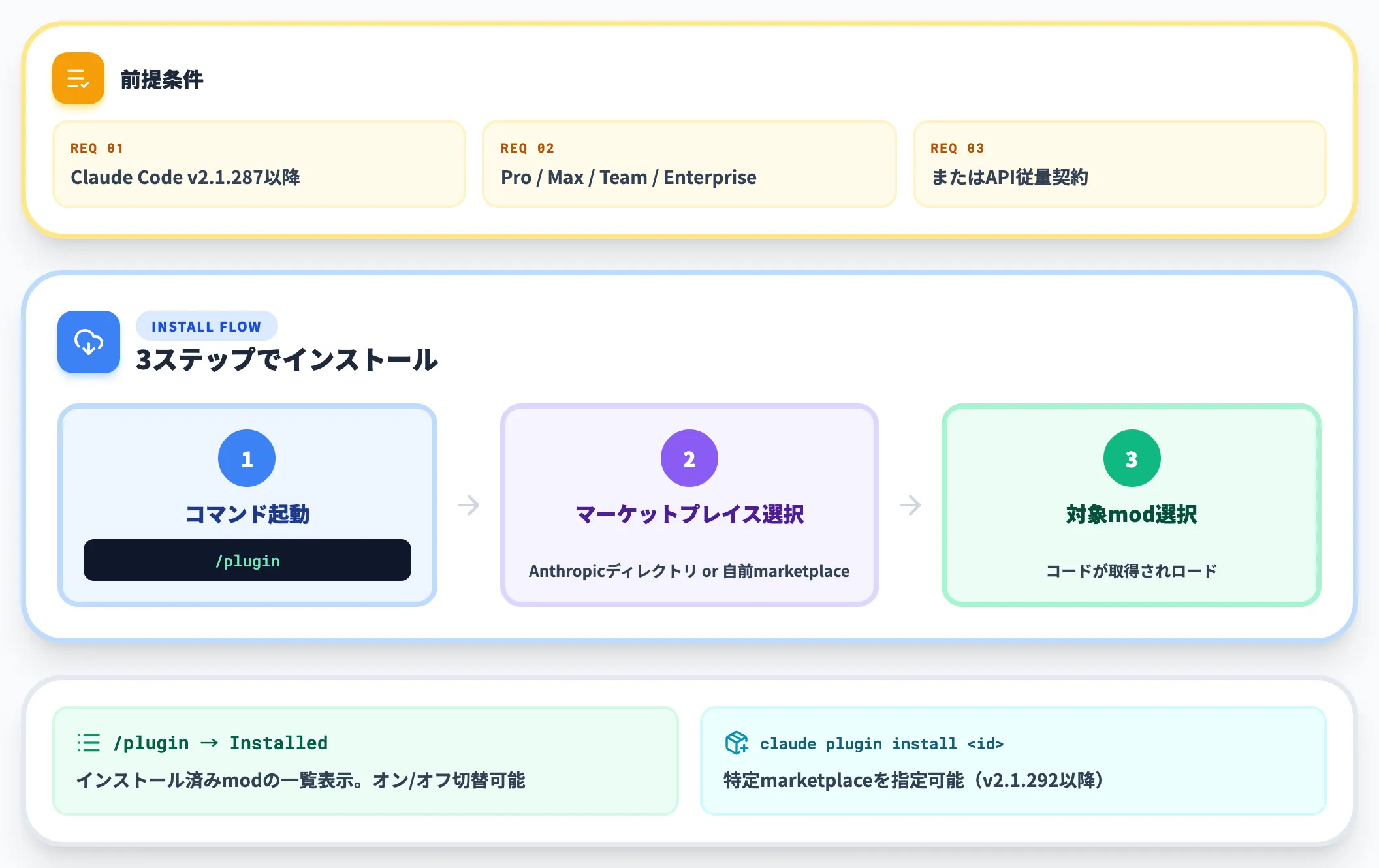Select the REQ 02 Pro / Max / Team / Enterprise card

click(x=689, y=164)
